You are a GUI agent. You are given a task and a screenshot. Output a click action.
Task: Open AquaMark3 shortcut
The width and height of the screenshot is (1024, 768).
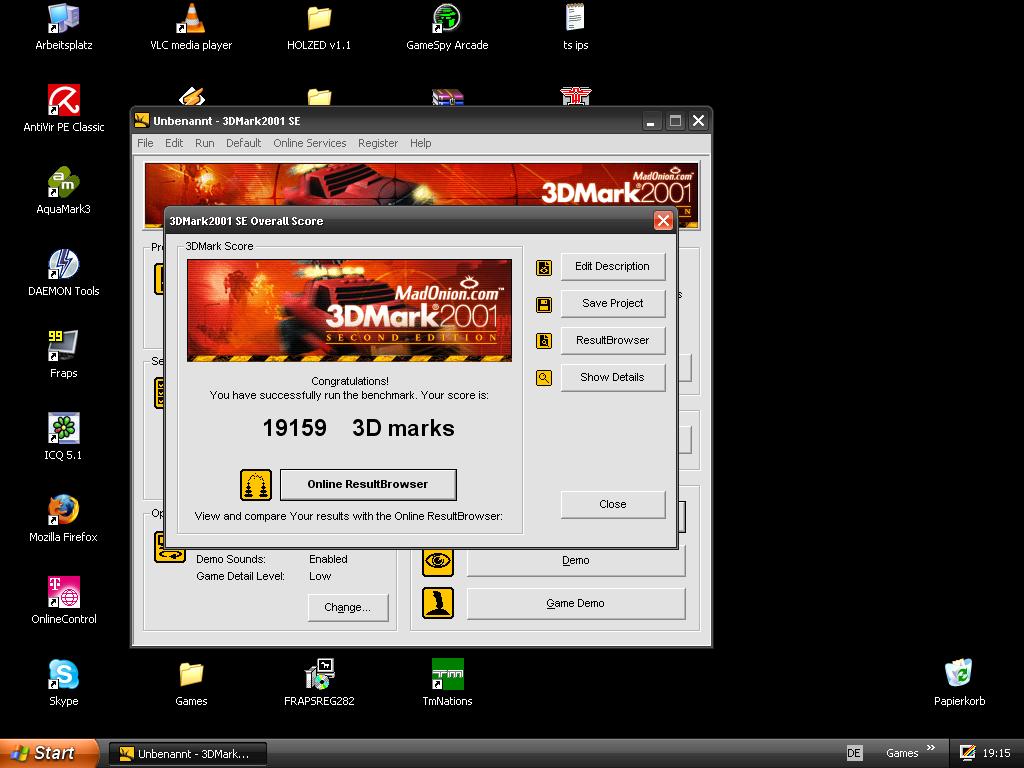click(x=63, y=191)
